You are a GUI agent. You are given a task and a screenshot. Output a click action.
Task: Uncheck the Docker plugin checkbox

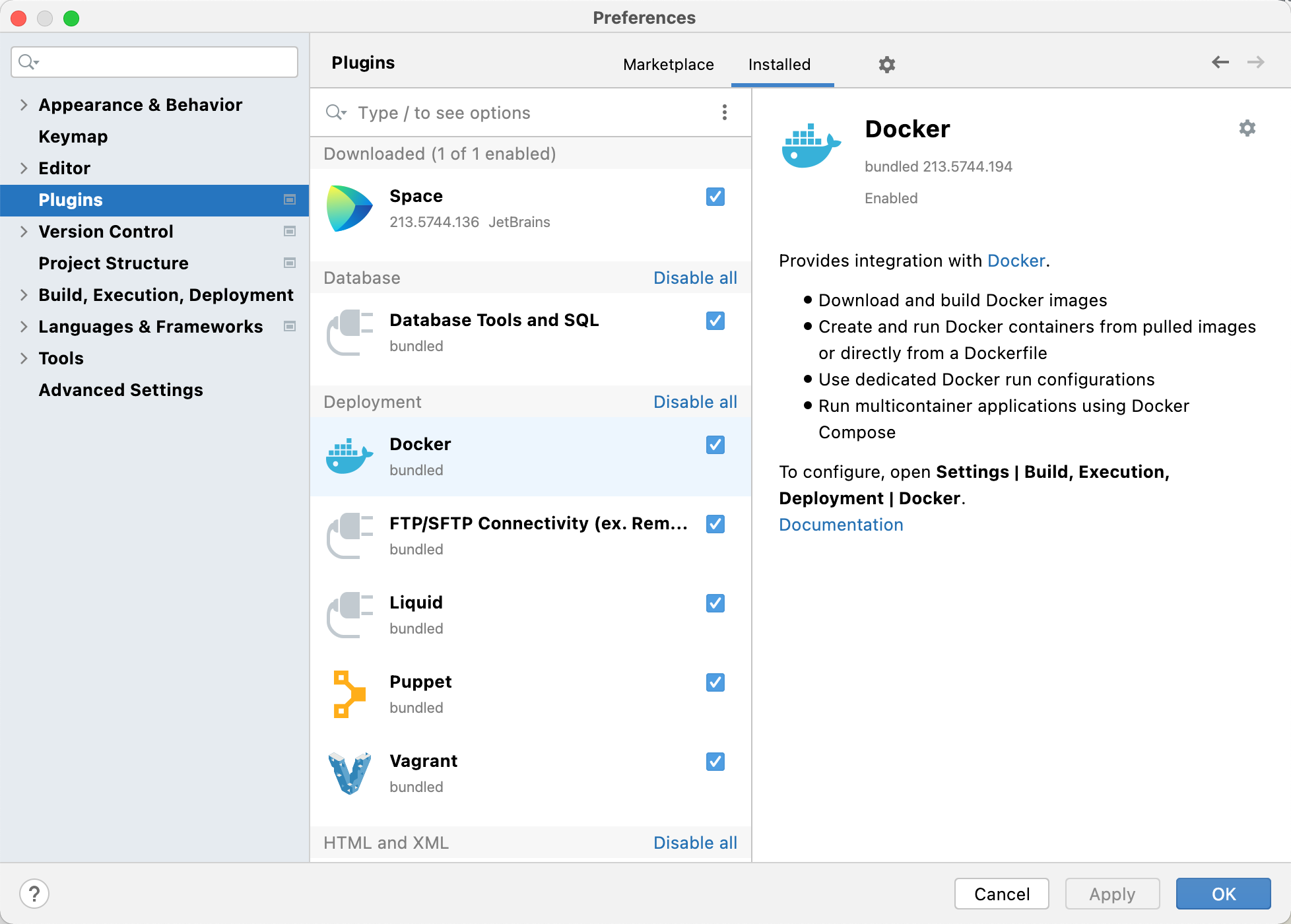(x=715, y=445)
